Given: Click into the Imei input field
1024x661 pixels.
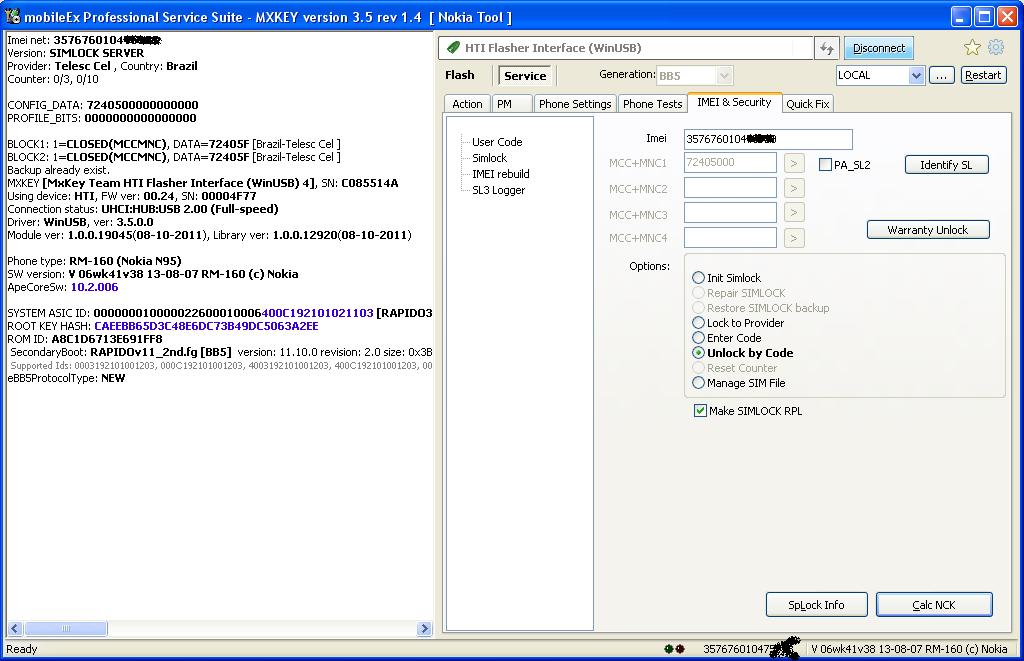Looking at the screenshot, I should pos(768,139).
